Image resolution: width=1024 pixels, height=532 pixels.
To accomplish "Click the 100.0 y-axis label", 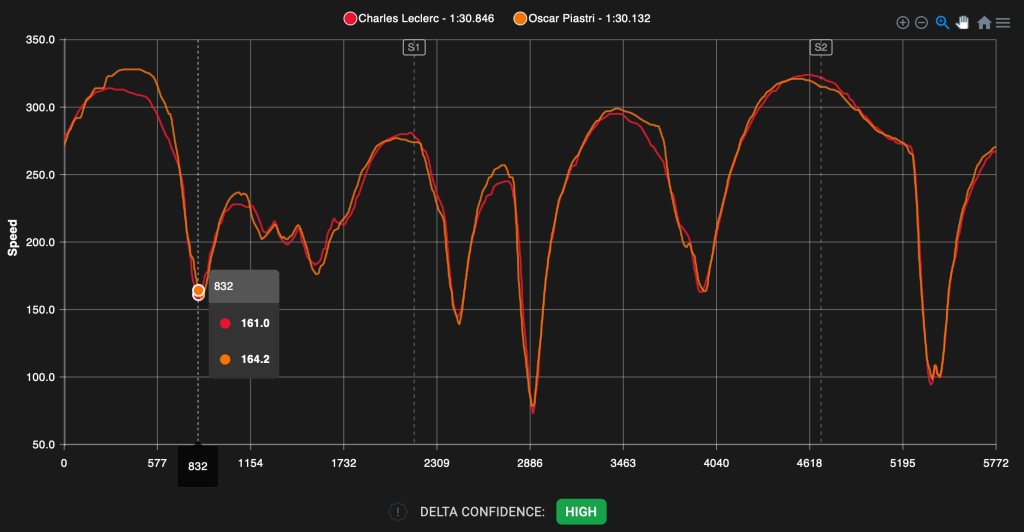I will click(40, 377).
